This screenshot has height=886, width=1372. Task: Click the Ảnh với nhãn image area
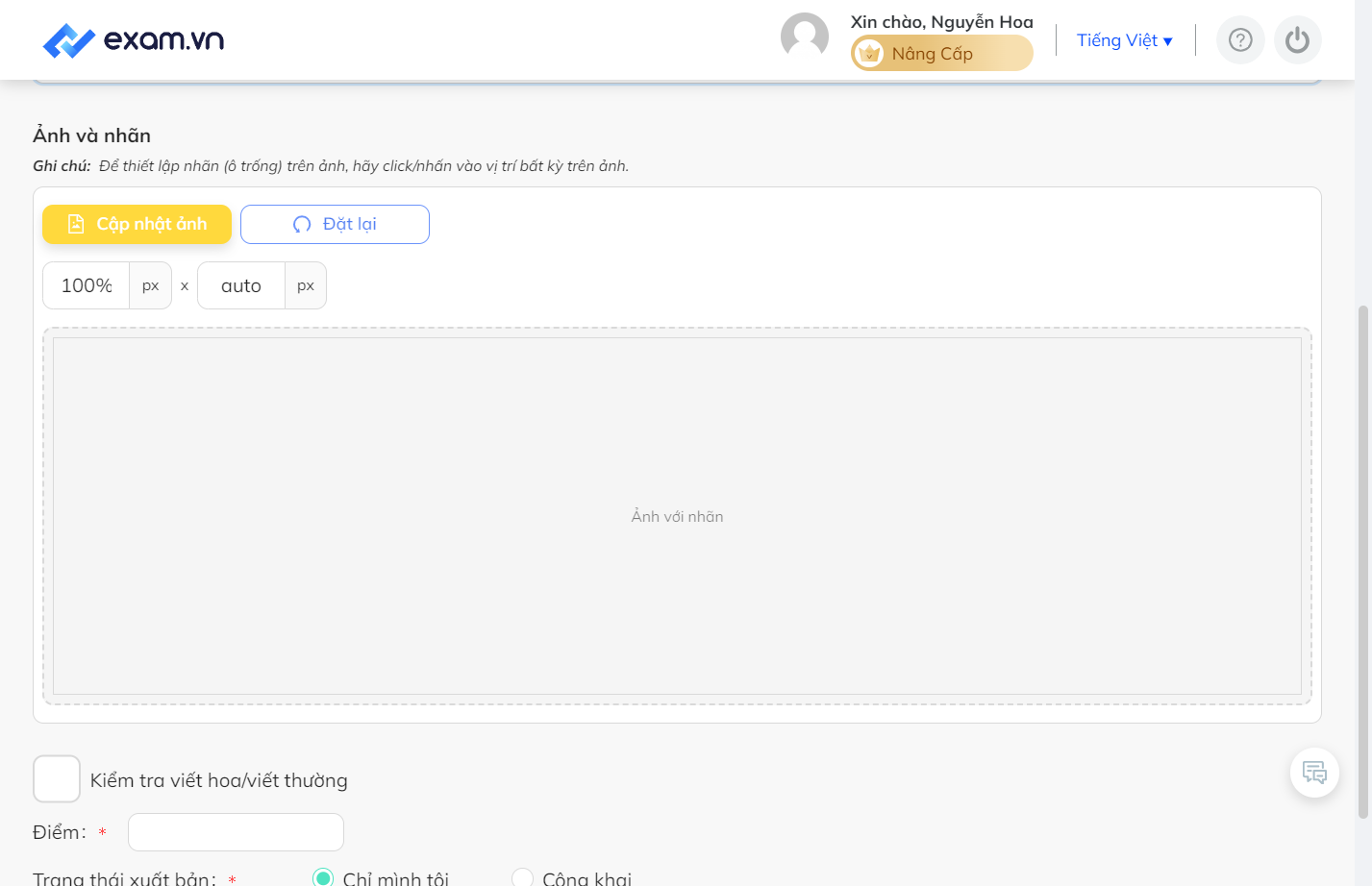tap(677, 516)
